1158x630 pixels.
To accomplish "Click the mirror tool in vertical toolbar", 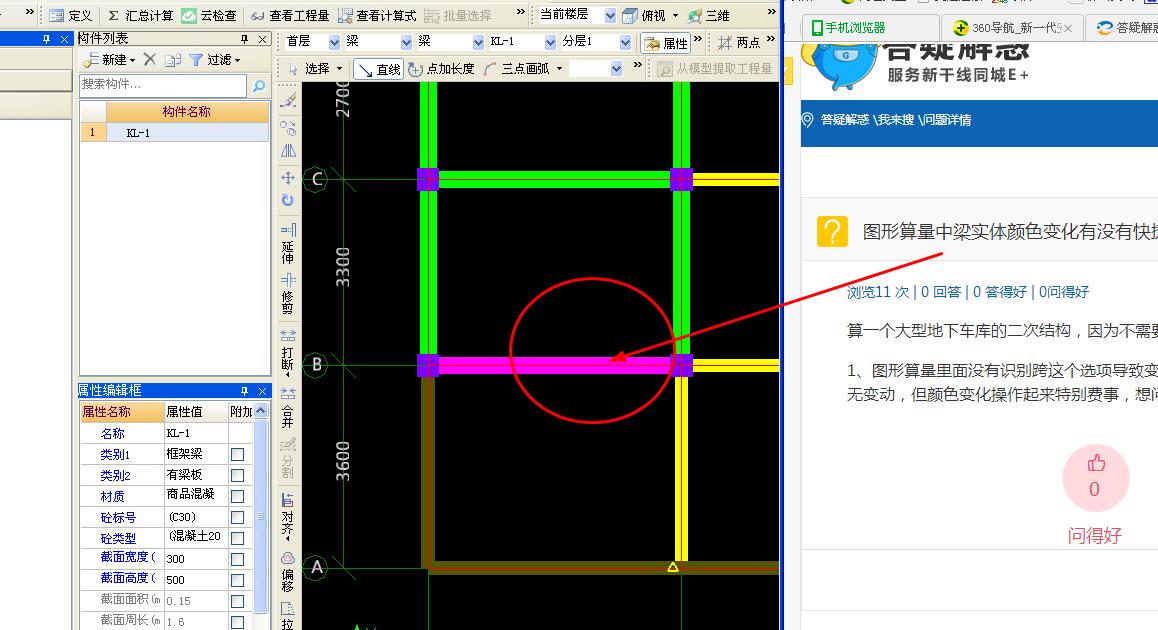I will (288, 151).
